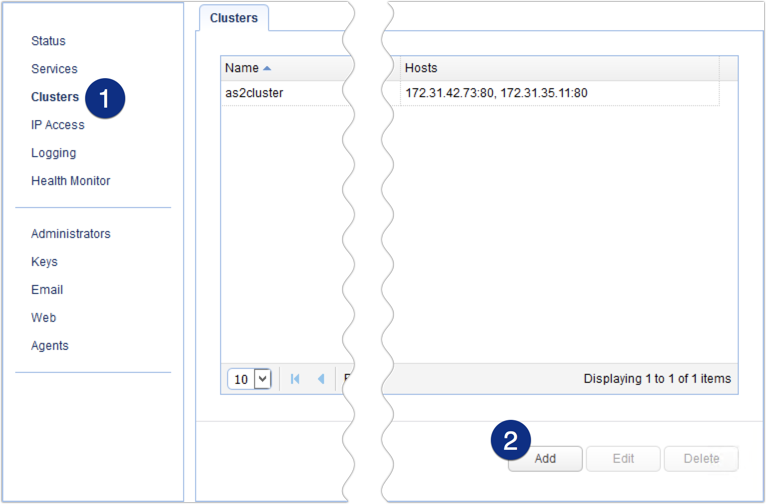Image resolution: width=766 pixels, height=504 pixels.
Task: Open Services in the sidebar
Action: coord(54,69)
